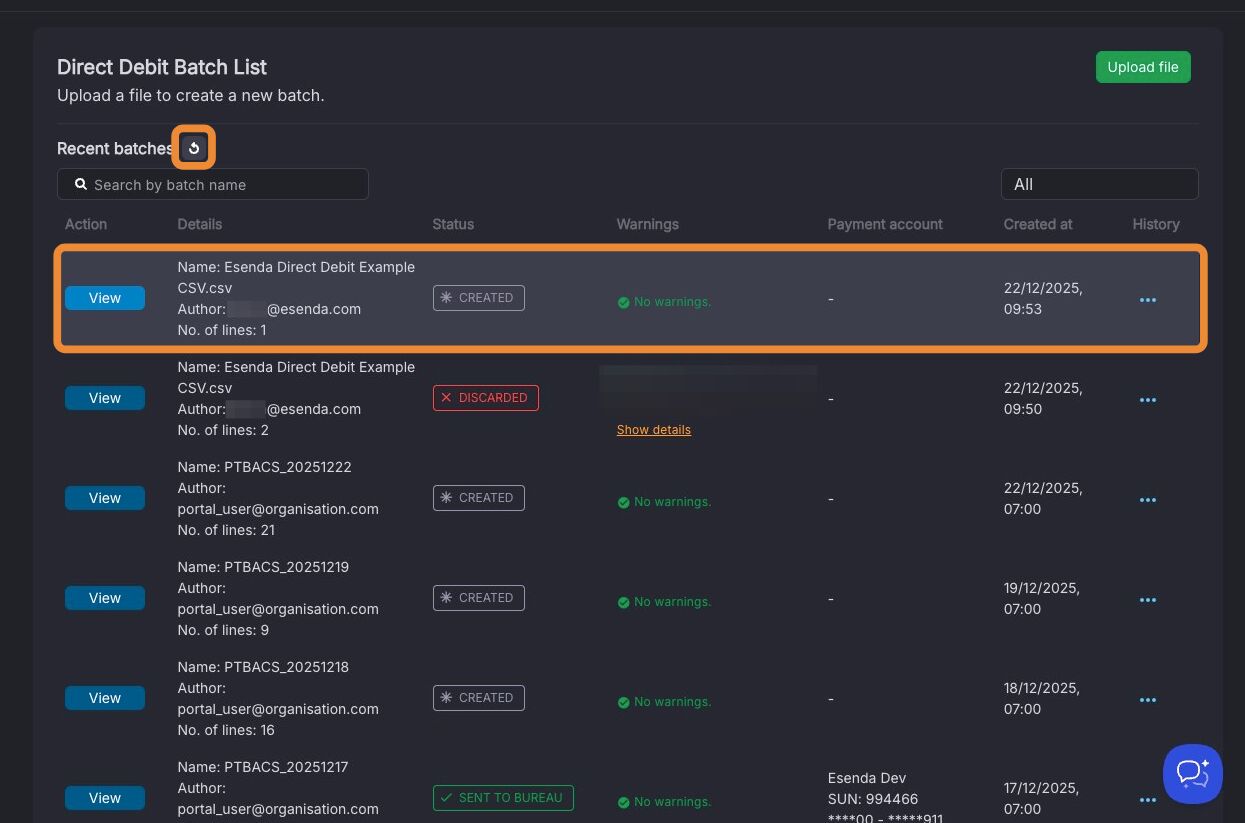Image resolution: width=1245 pixels, height=823 pixels.
Task: Click 'No. of lines: 21' text
Action: click(x=226, y=530)
